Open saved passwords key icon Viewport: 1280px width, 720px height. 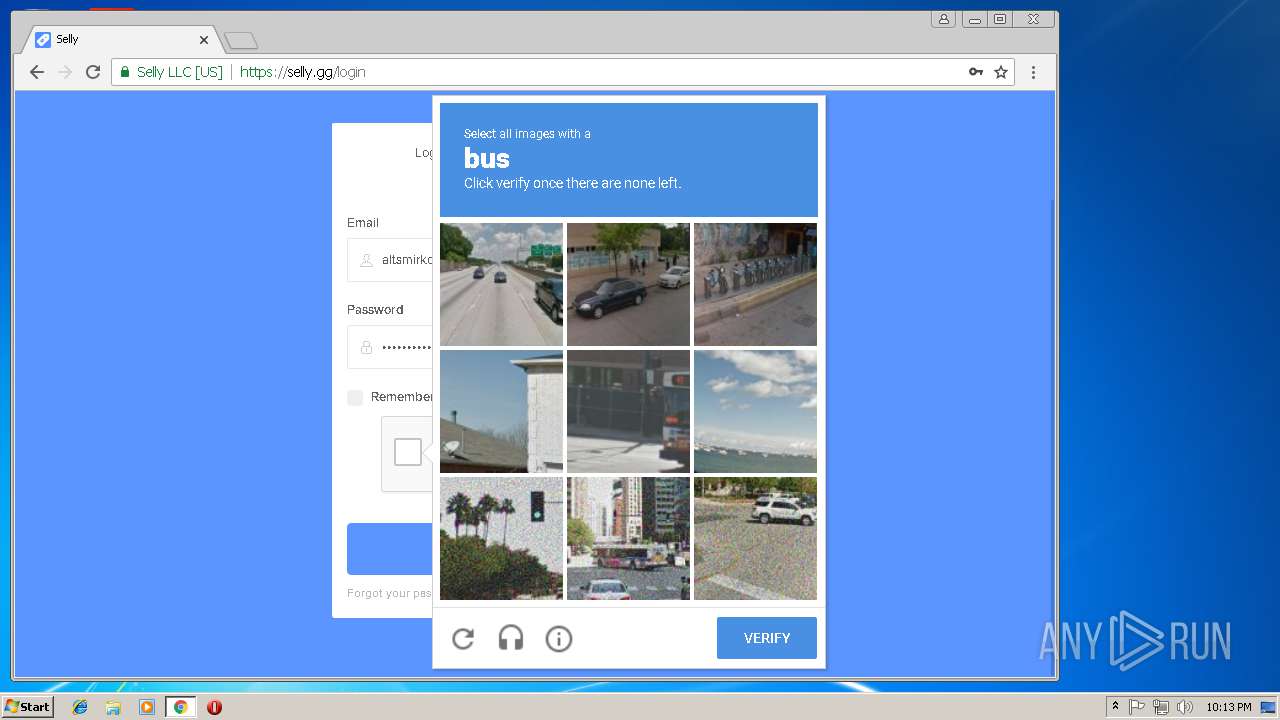[976, 72]
